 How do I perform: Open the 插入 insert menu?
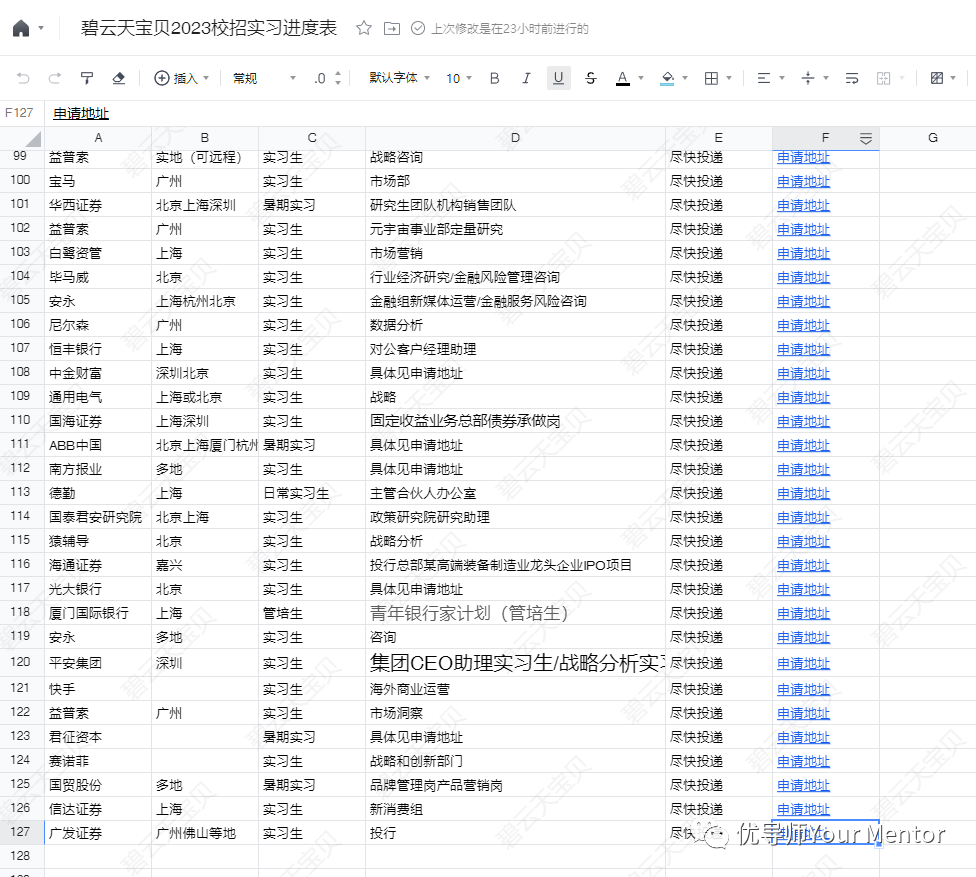181,78
